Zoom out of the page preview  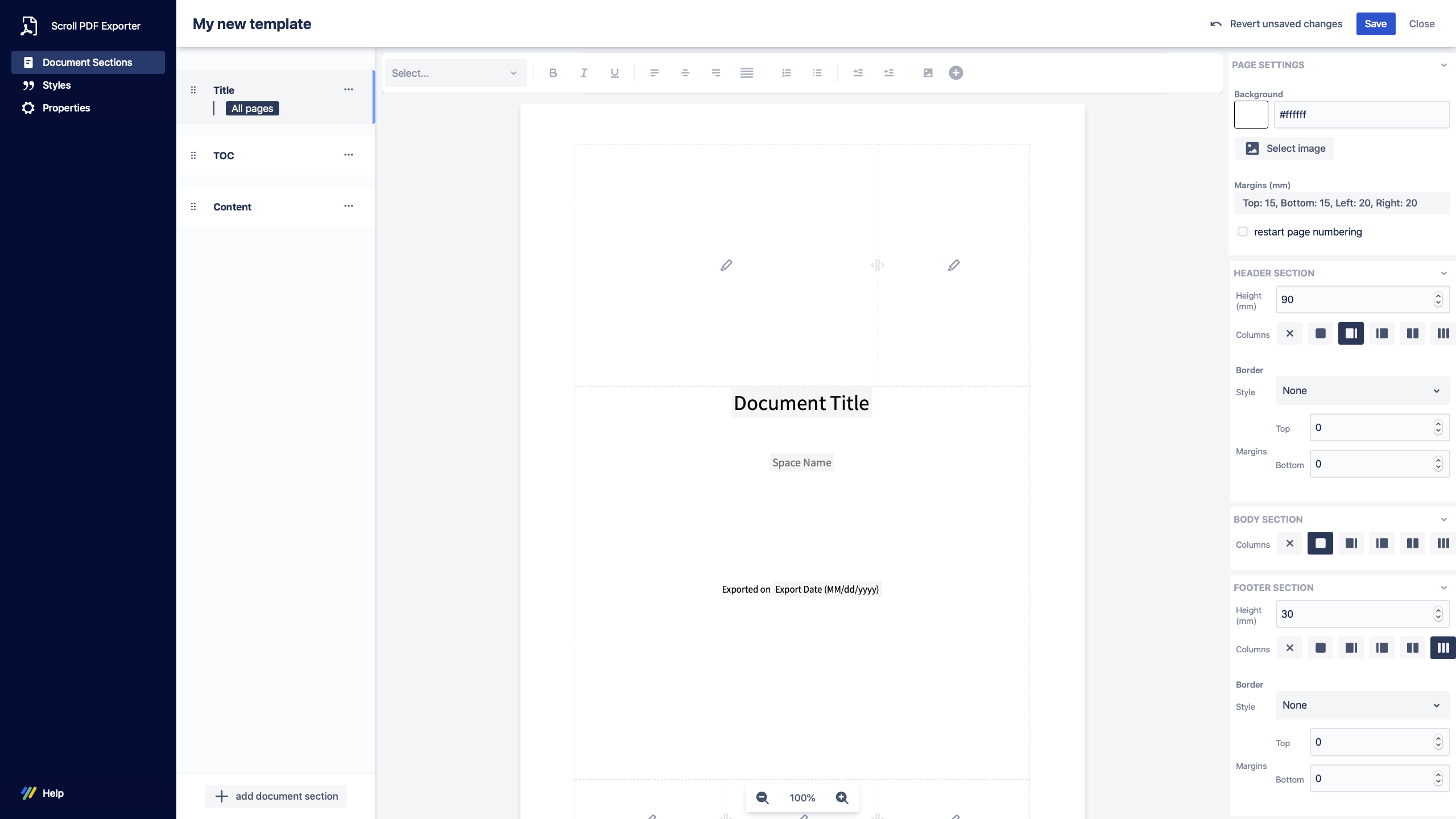coord(762,797)
